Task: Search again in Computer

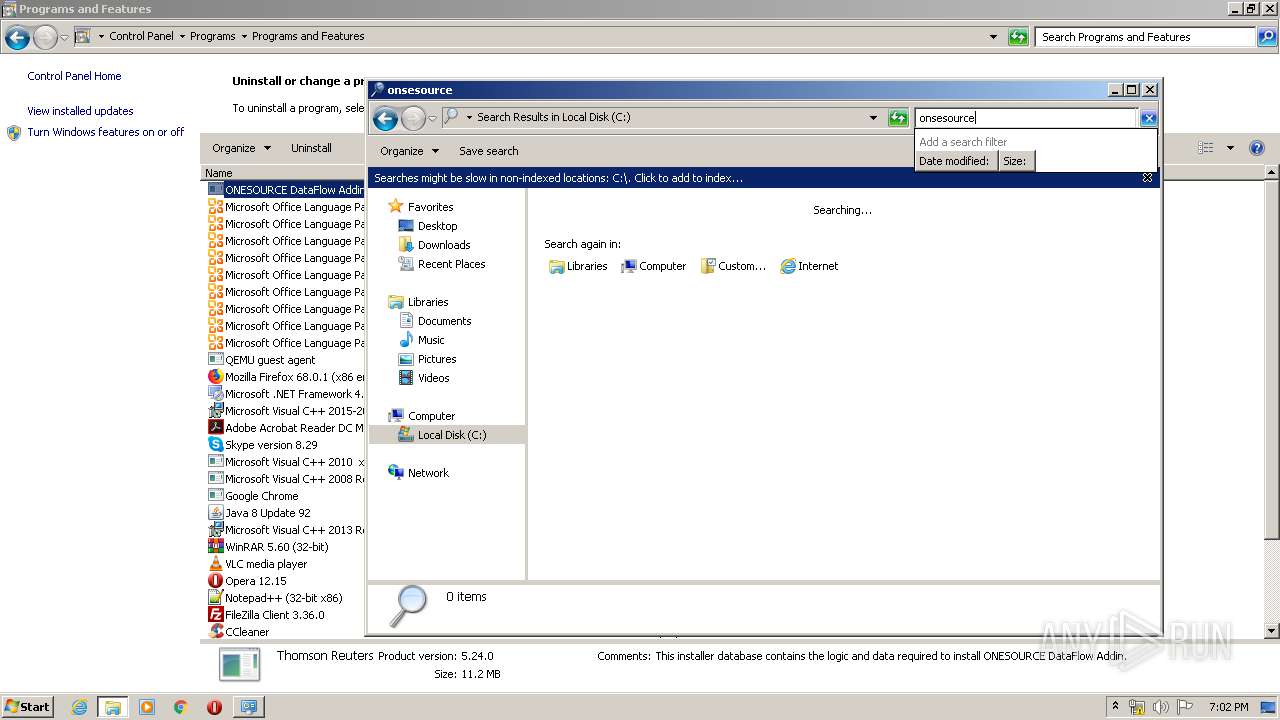Action: [654, 266]
